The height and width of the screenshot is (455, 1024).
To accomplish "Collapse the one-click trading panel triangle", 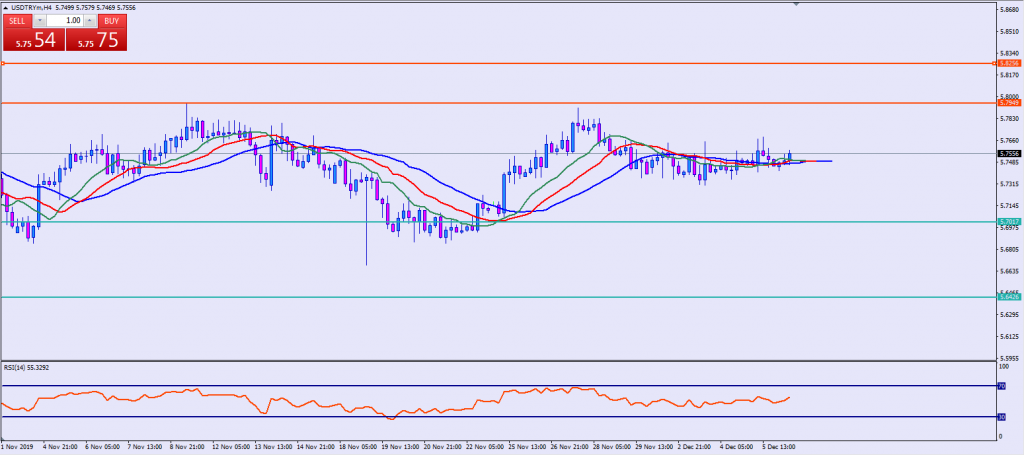I will click(6, 7).
